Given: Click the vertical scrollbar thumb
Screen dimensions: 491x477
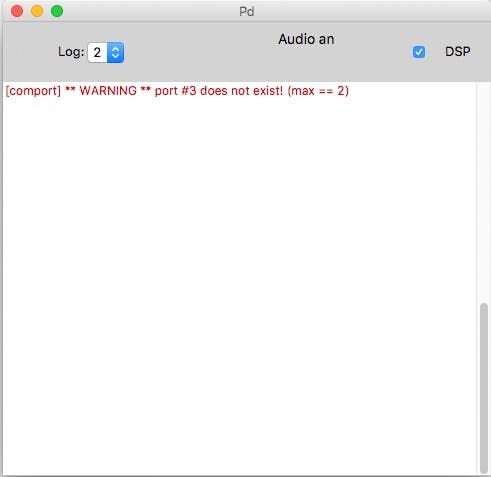Looking at the screenshot, I should [x=484, y=388].
